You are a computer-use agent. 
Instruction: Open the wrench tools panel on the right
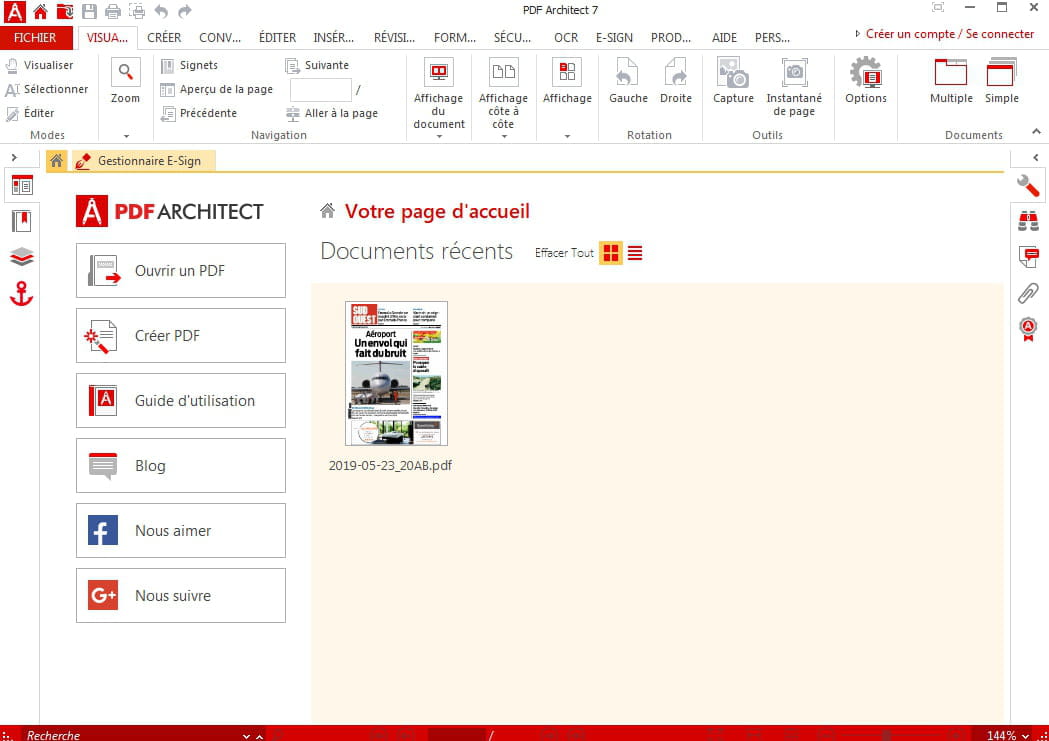click(1028, 185)
